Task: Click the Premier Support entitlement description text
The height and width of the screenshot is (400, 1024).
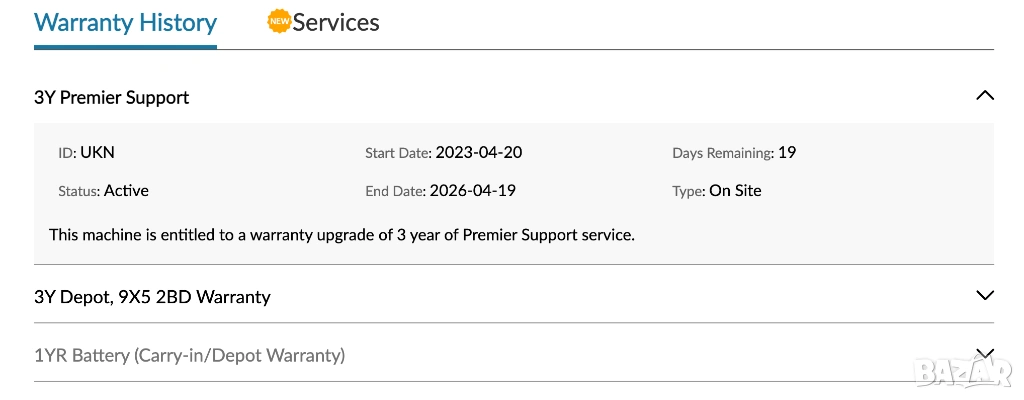Action: tap(342, 235)
